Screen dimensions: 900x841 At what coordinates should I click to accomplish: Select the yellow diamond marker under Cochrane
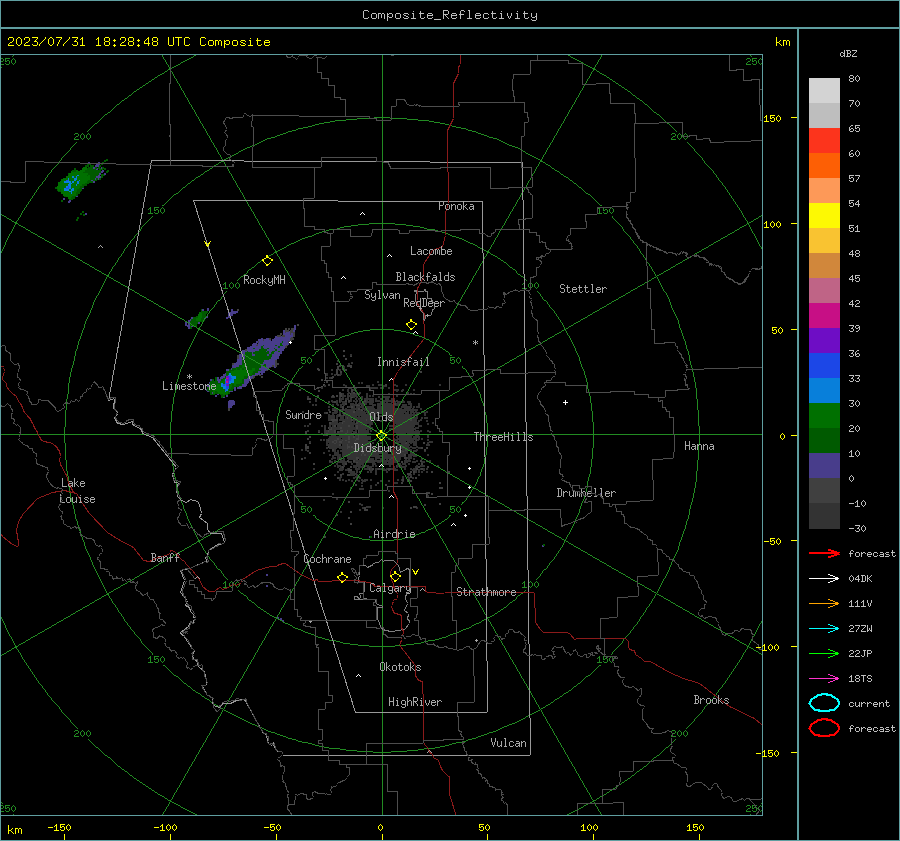[343, 577]
